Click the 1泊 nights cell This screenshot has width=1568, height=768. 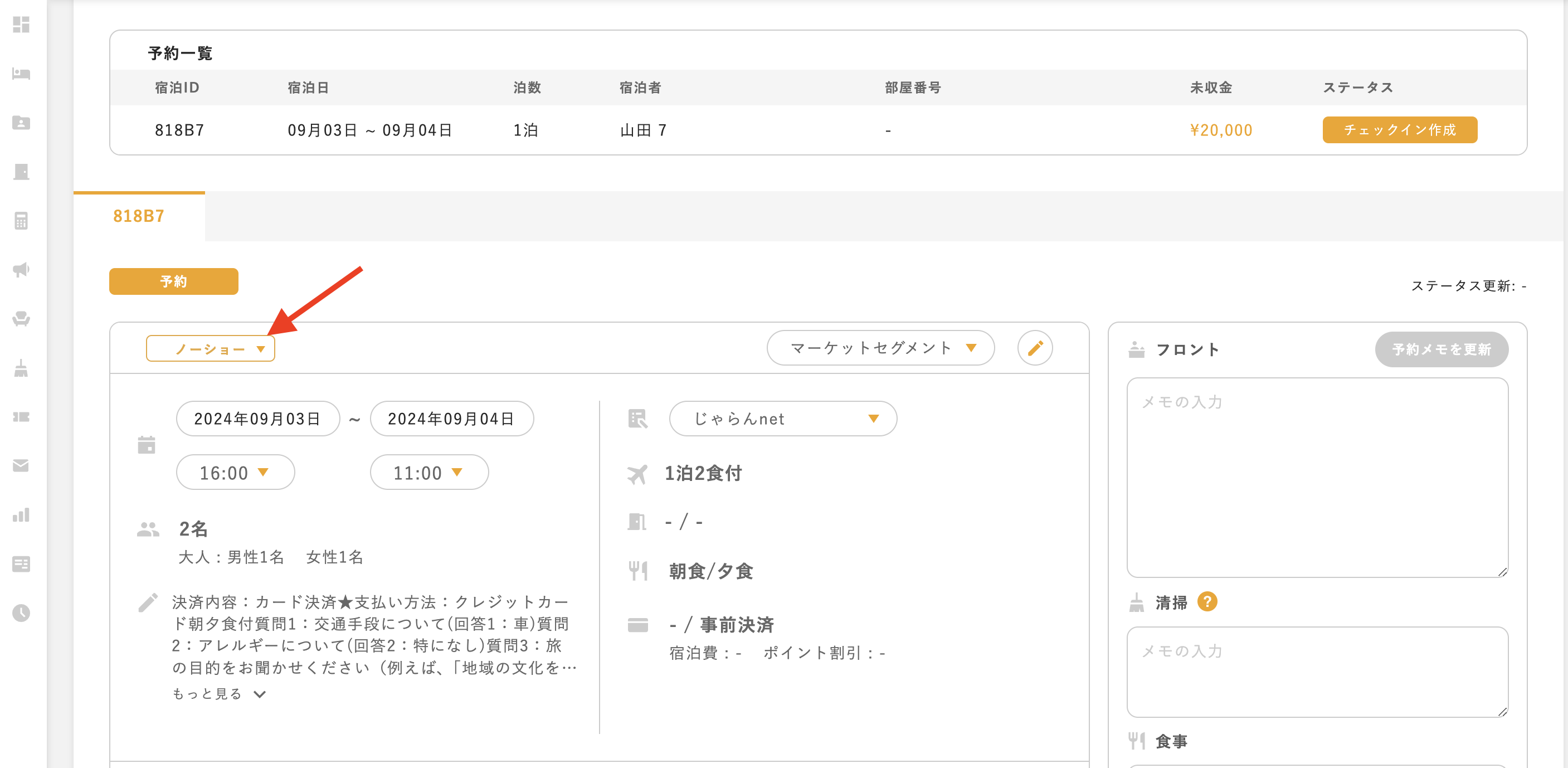(526, 130)
